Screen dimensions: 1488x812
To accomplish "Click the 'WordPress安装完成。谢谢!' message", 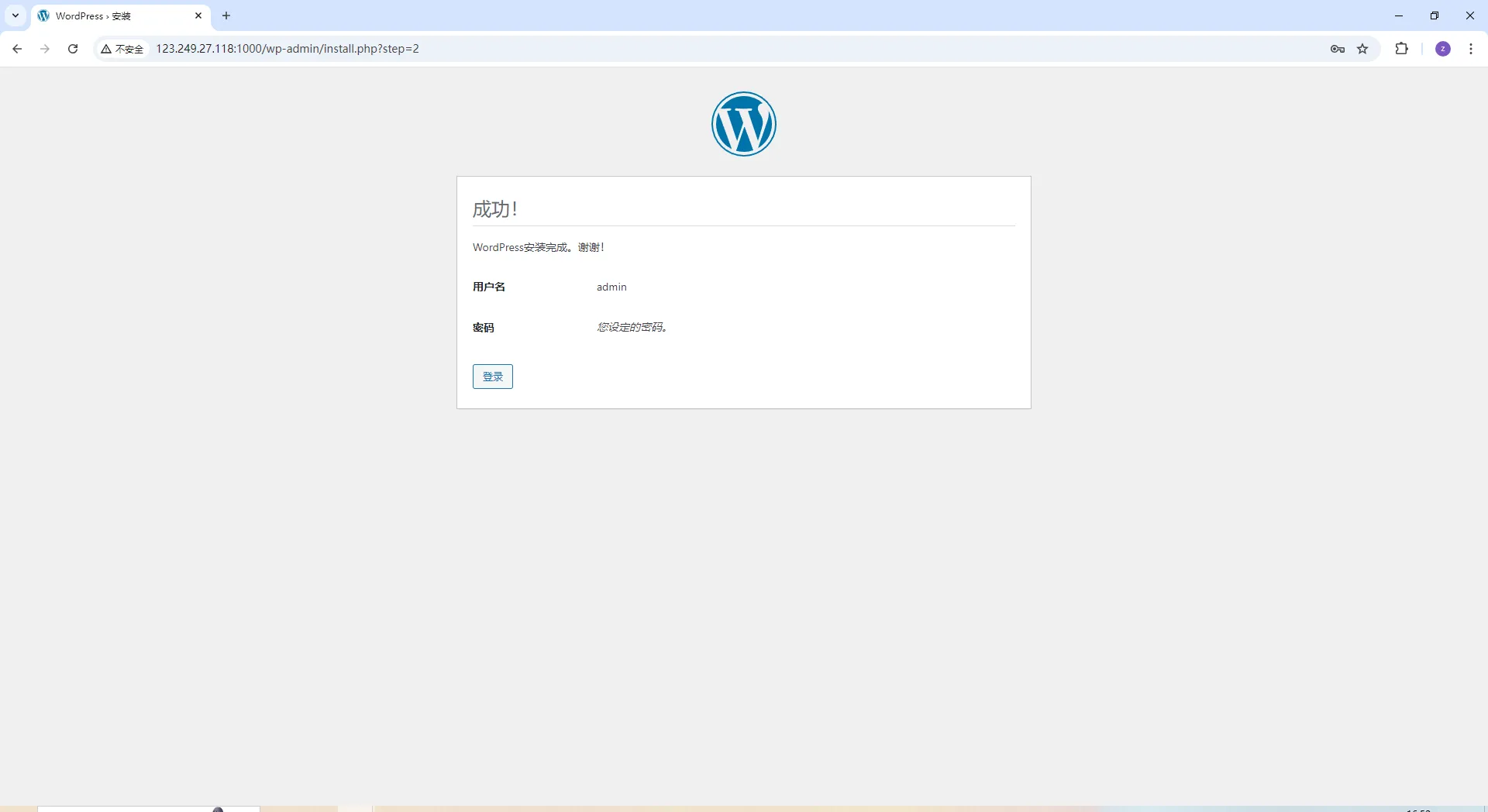I will pos(539,247).
